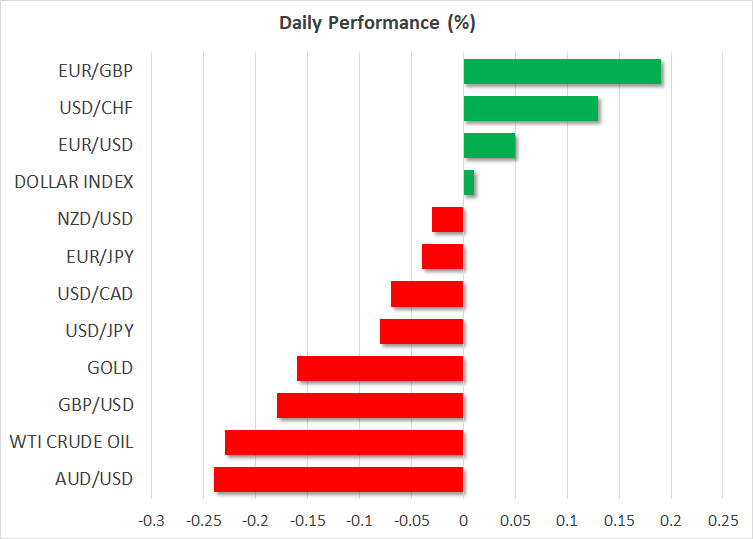This screenshot has height=539, width=753.
Task: Select the green USD/CHF bar
Action: 530,108
